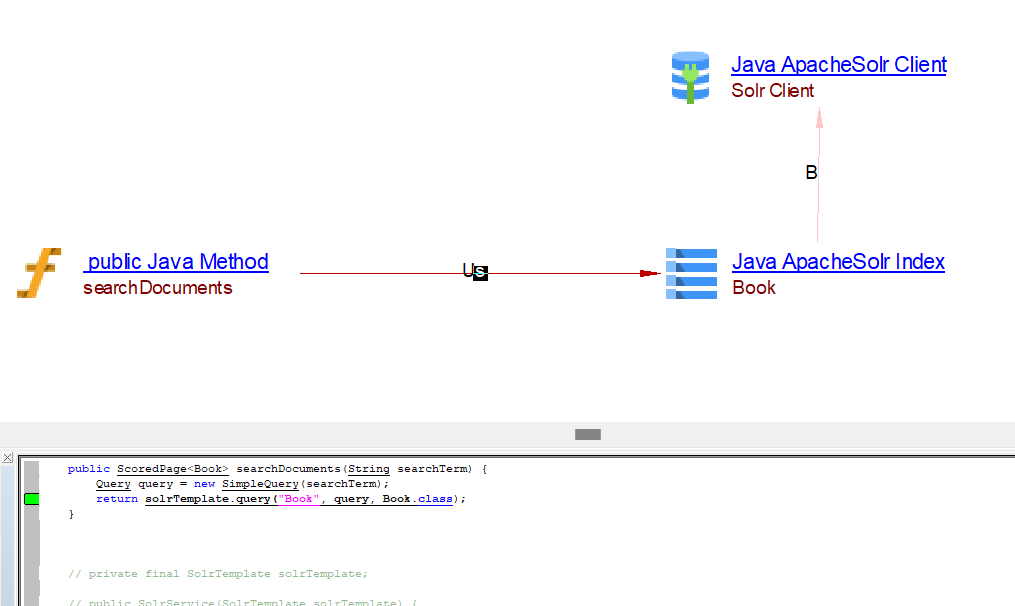Grab the gray splitter handle between panes
This screenshot has width=1015, height=606.
point(588,434)
